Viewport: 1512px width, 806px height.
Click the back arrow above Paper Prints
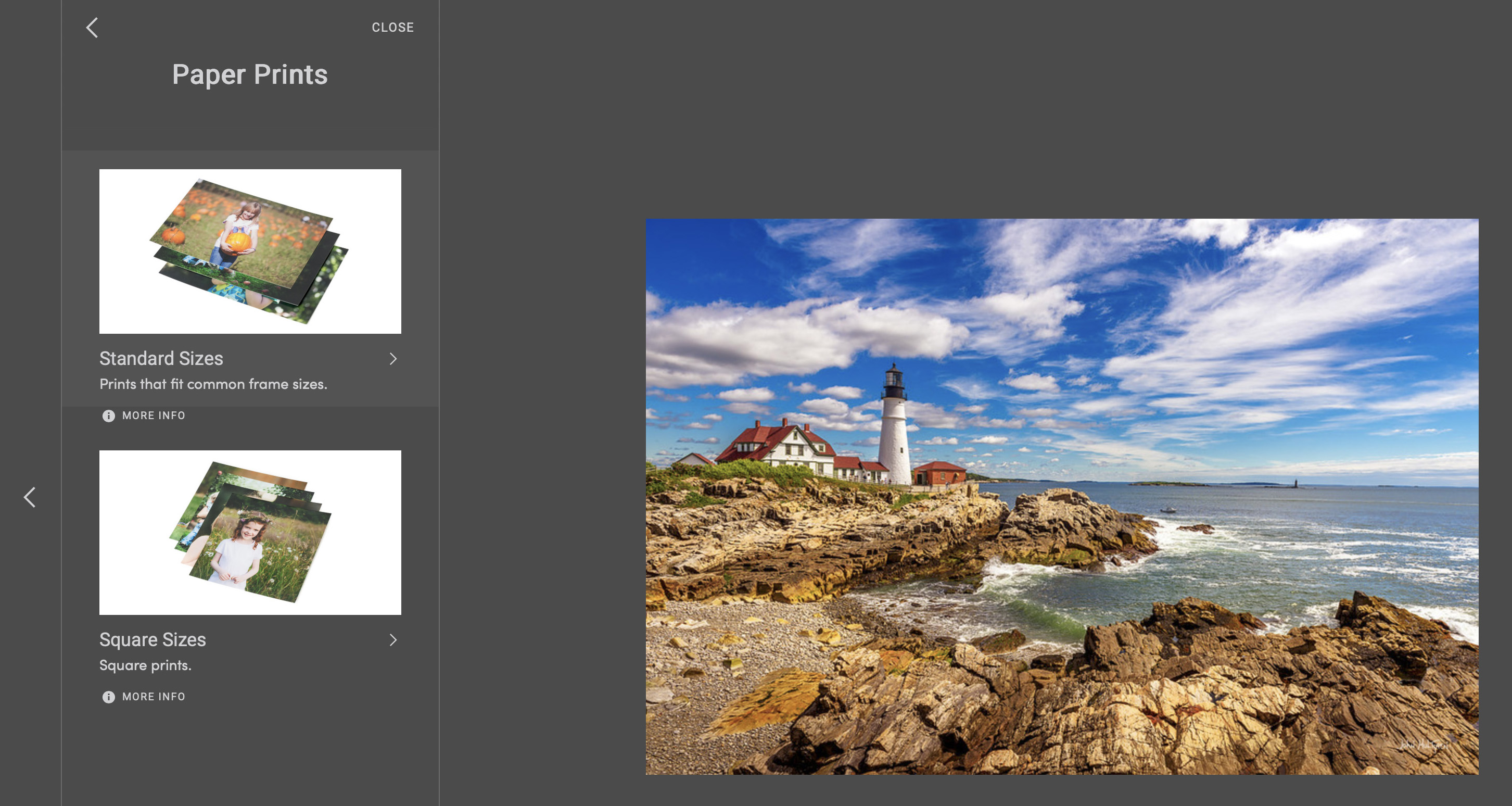coord(92,27)
